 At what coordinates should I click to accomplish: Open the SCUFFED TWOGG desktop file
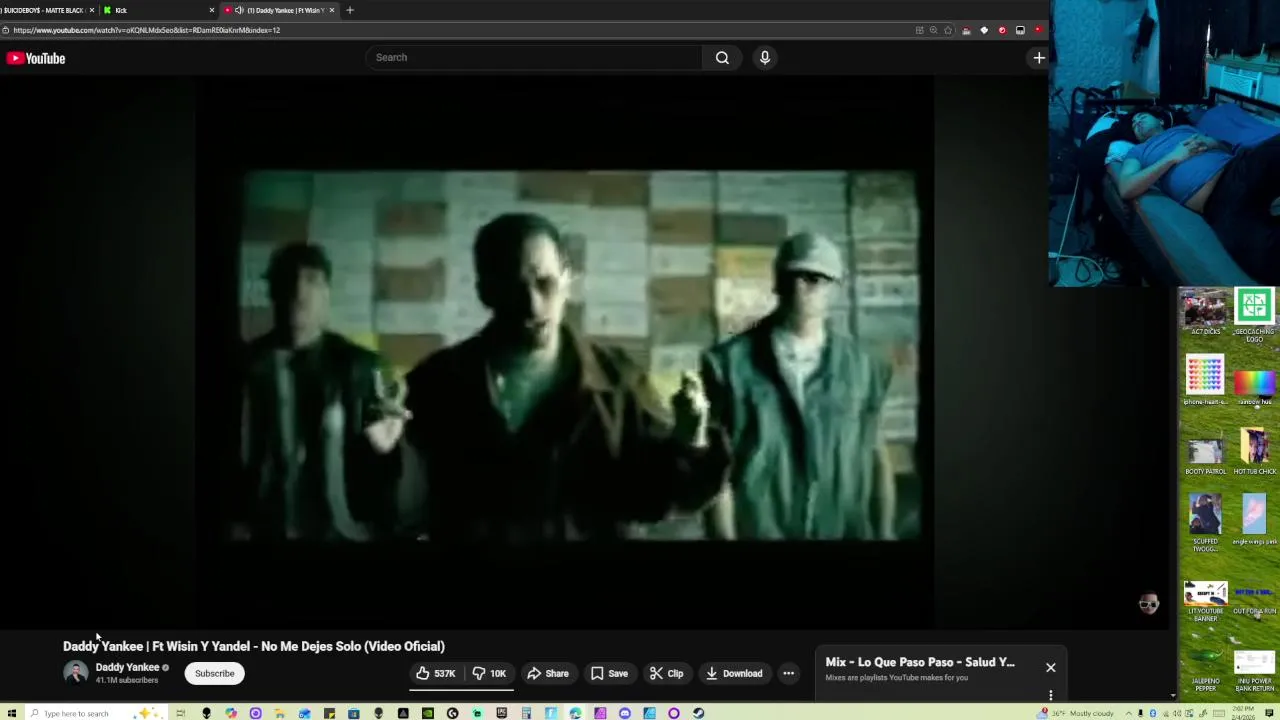pyautogui.click(x=1205, y=523)
